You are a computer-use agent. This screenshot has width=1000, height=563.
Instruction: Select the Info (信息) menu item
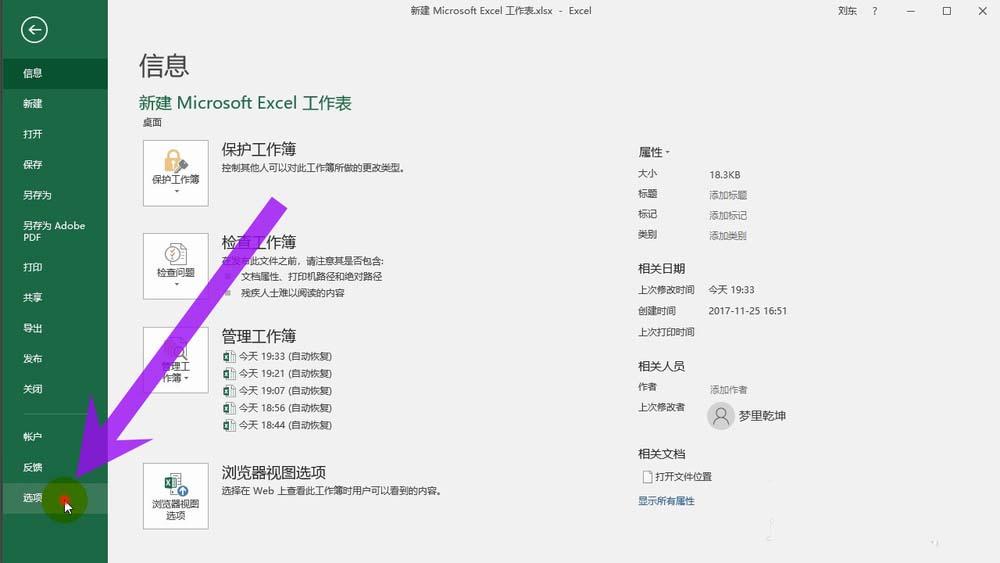pyautogui.click(x=54, y=73)
